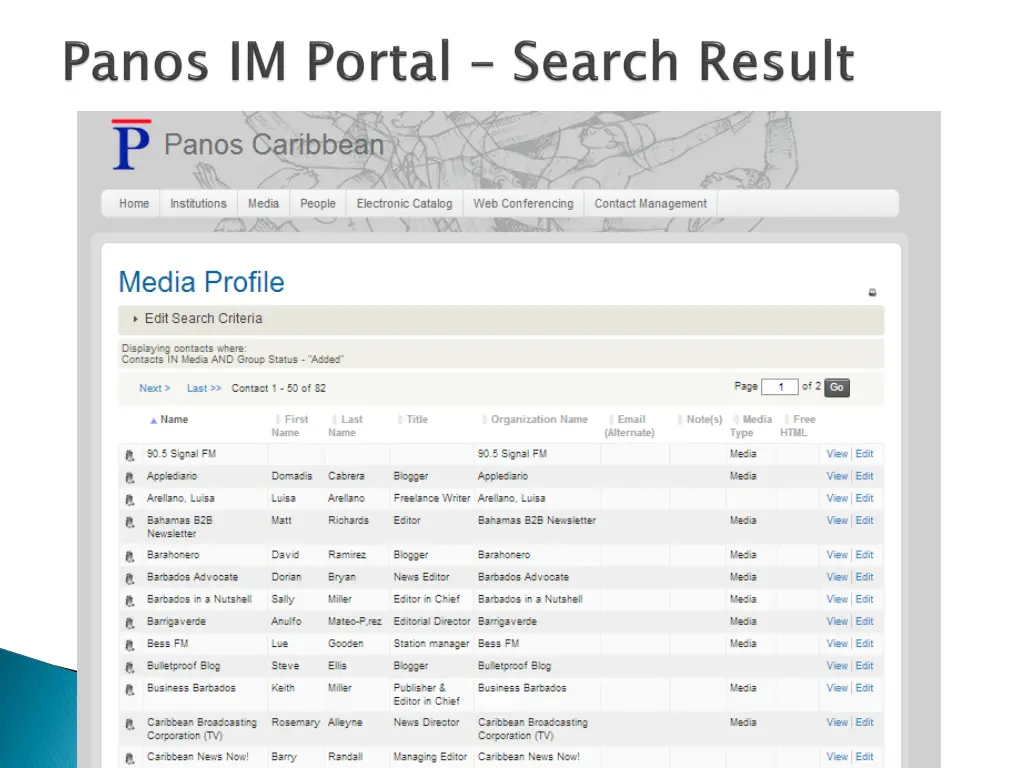The height and width of the screenshot is (768, 1024).
Task: Click 'Station manager' title cell
Action: click(431, 644)
